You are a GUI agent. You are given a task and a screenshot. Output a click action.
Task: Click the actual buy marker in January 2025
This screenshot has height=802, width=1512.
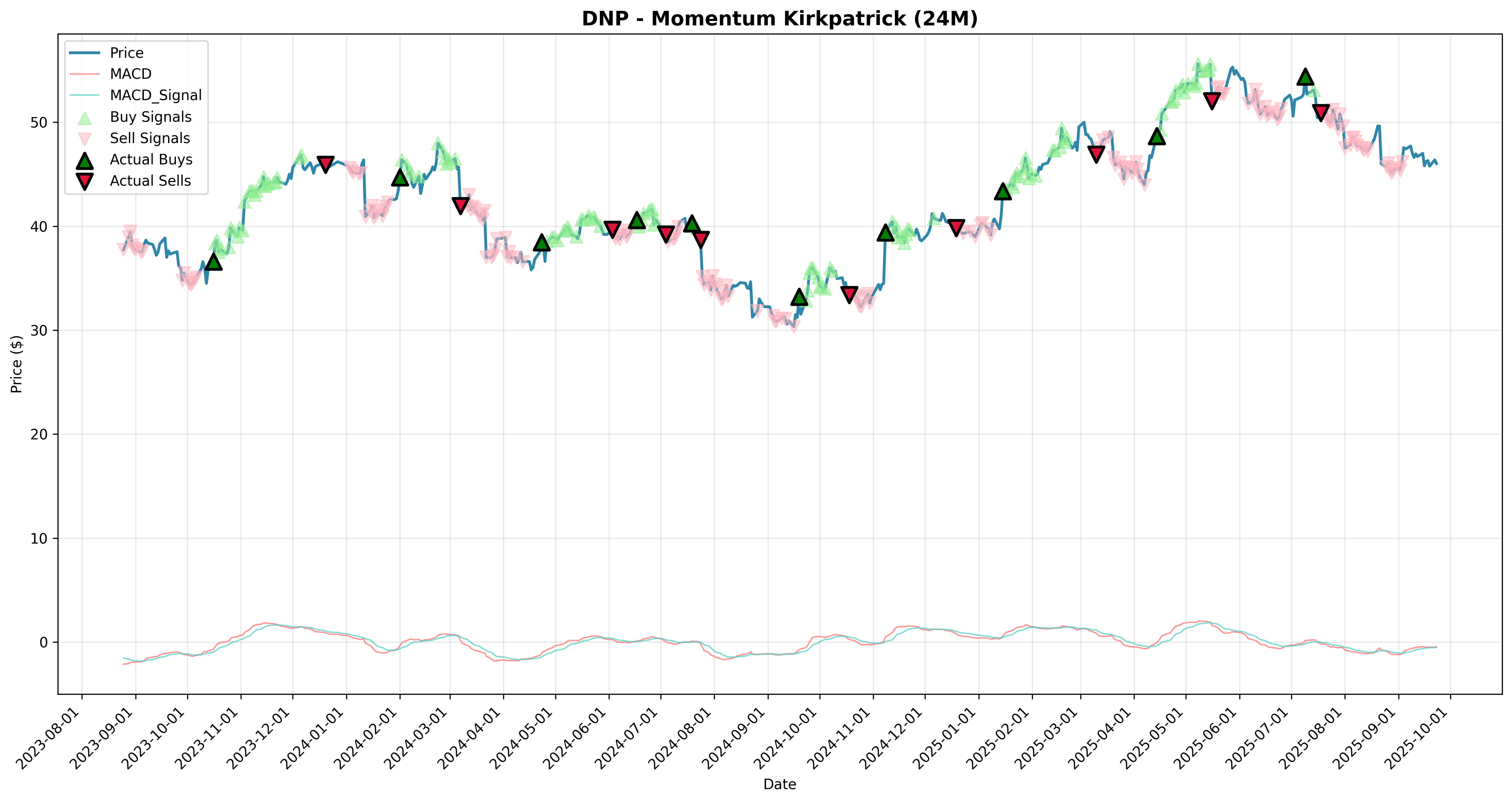[x=1003, y=191]
